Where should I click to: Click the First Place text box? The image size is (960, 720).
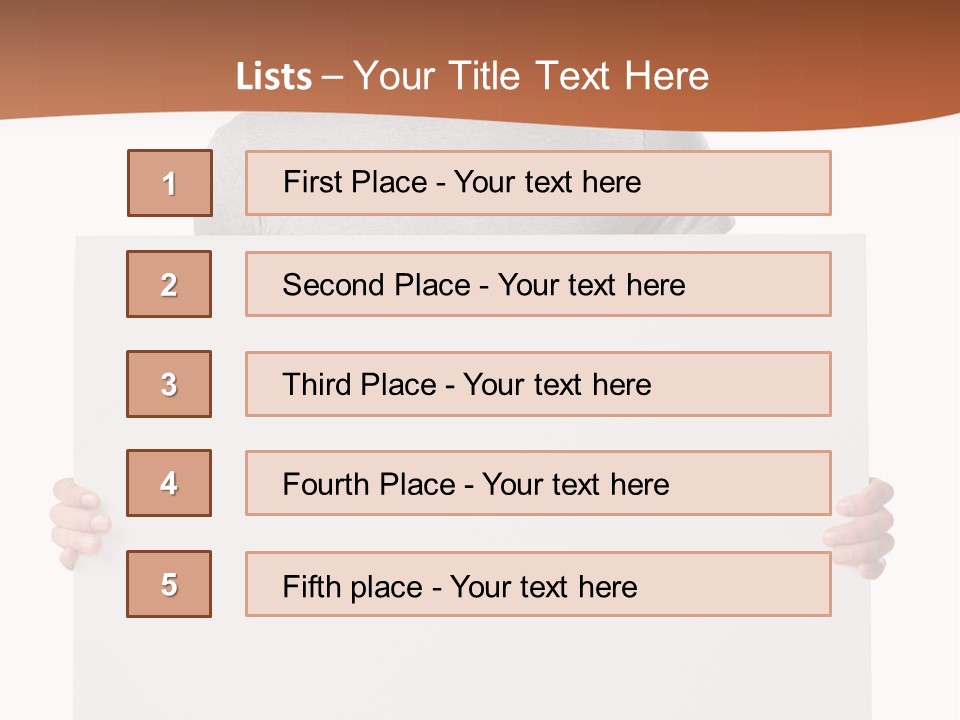(x=538, y=183)
